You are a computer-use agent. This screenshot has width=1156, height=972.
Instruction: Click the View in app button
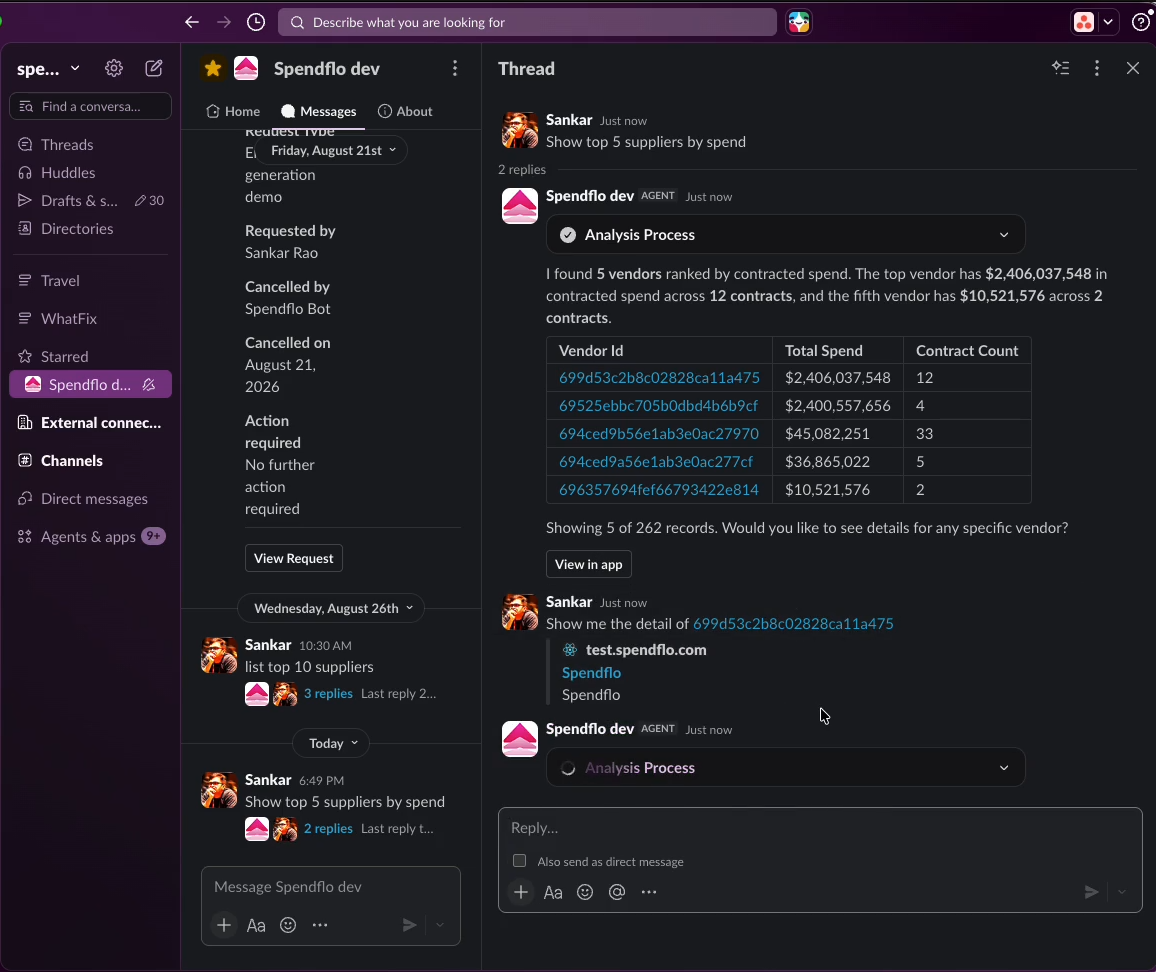pos(588,564)
